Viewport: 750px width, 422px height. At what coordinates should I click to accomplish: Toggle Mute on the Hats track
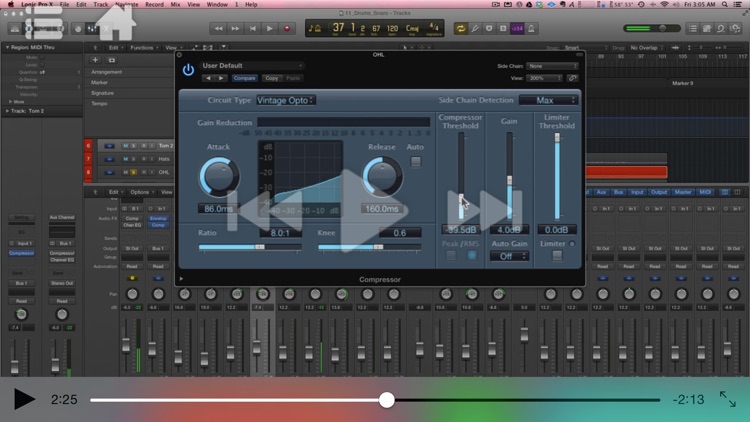[x=125, y=159]
